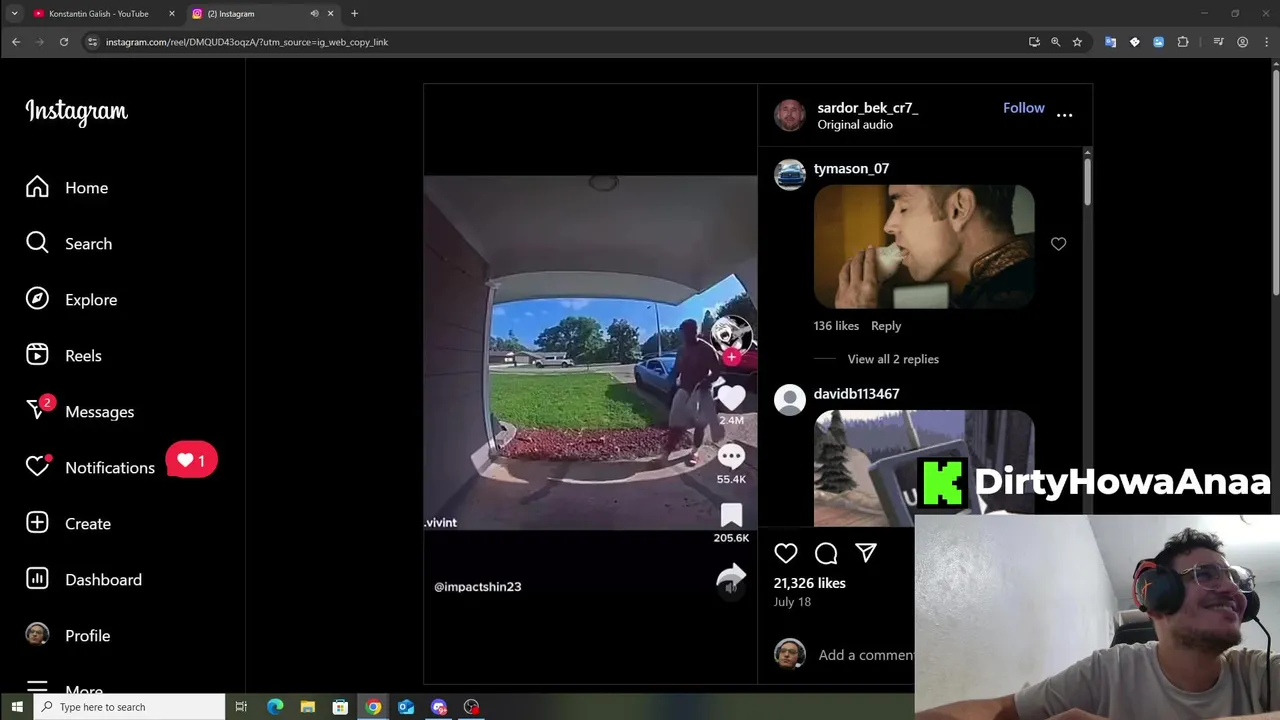Screen dimensions: 1280x720
Task: Close the YouTube tab
Action: tap(171, 14)
